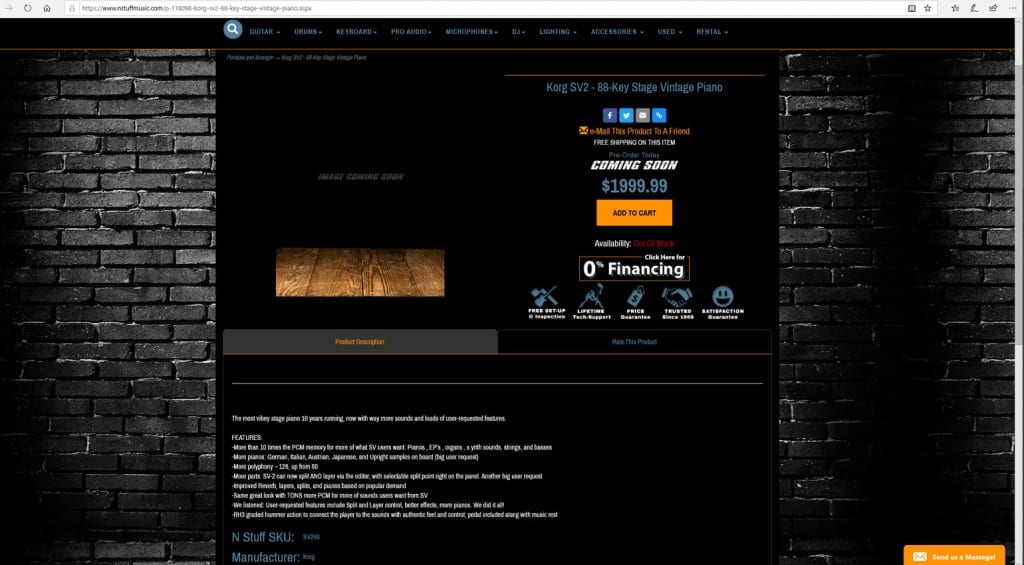Image resolution: width=1024 pixels, height=565 pixels.
Task: Switch to Rate This Product tab
Action: click(634, 342)
